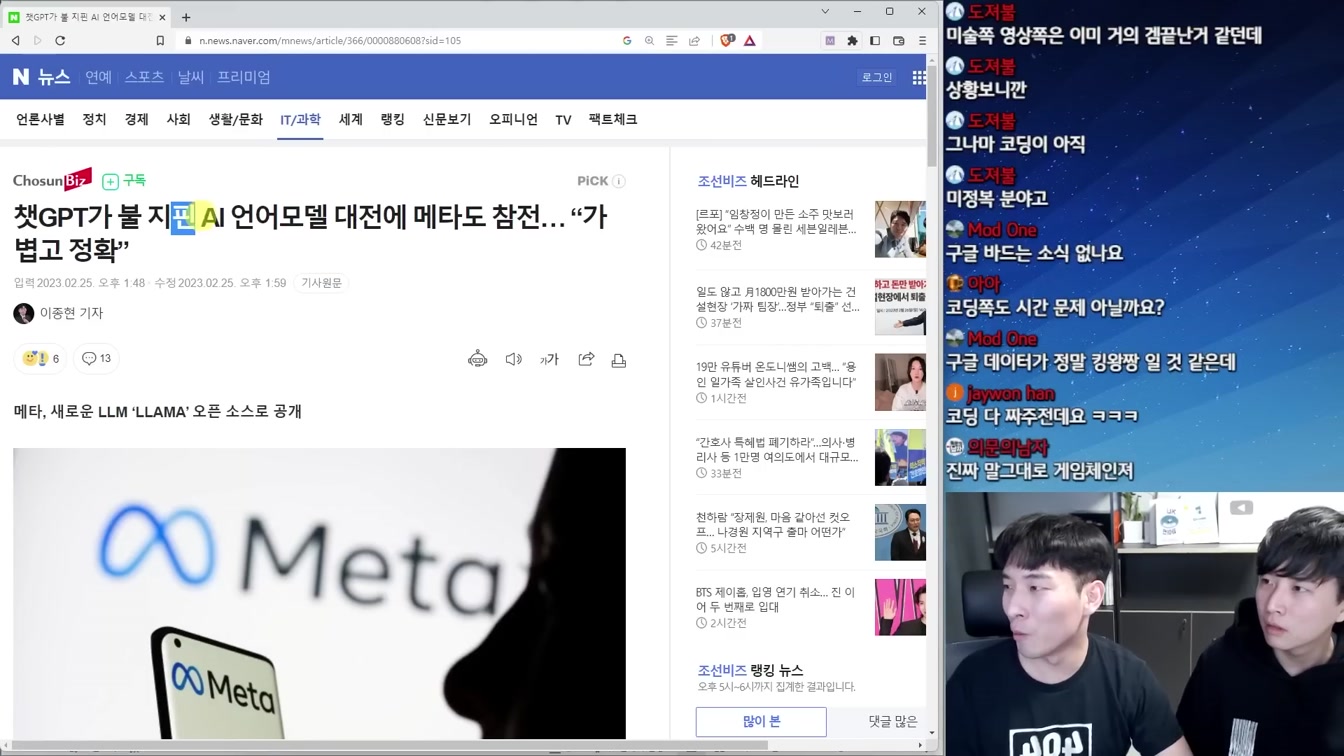Select the 세계 menu tab
Viewport: 1344px width, 756px height.
tap(350, 119)
